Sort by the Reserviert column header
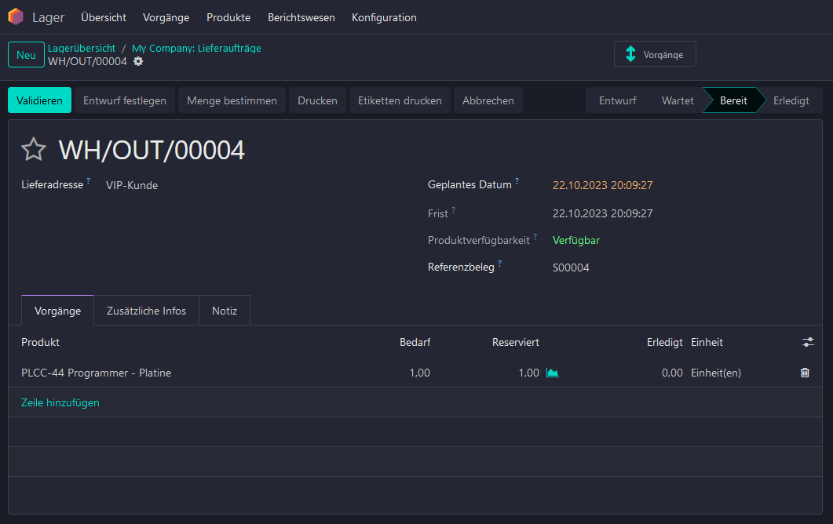This screenshot has width=833, height=524. coord(515,342)
